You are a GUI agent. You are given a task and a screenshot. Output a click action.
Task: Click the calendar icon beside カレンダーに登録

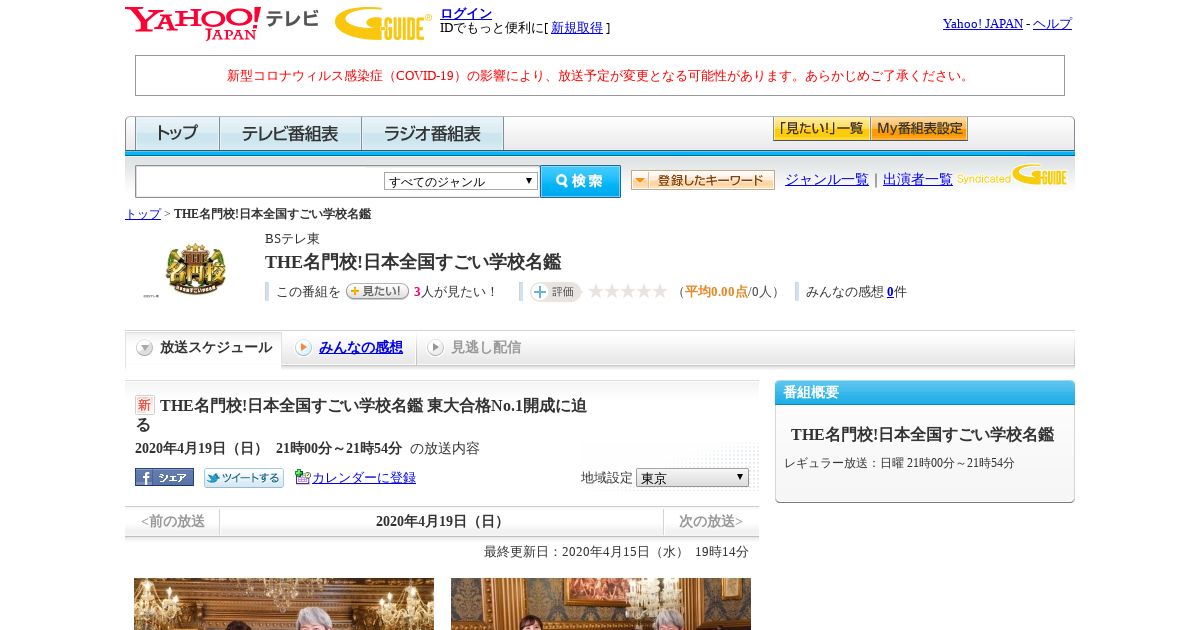click(303, 477)
